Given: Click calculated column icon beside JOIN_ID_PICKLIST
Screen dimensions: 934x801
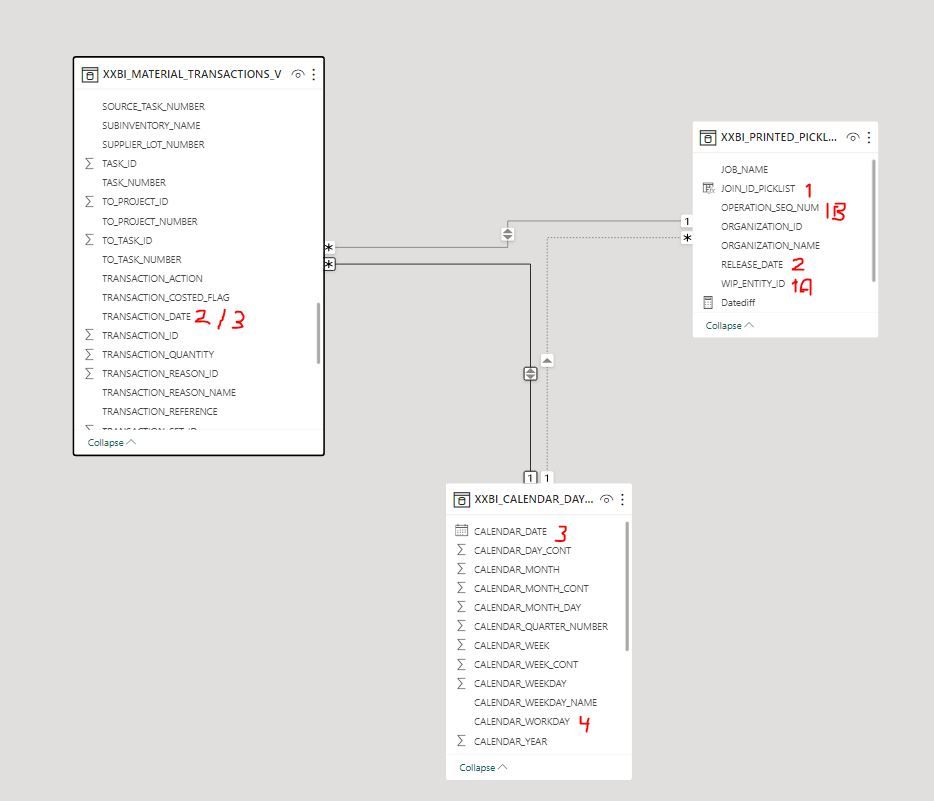Looking at the screenshot, I should click(x=708, y=188).
